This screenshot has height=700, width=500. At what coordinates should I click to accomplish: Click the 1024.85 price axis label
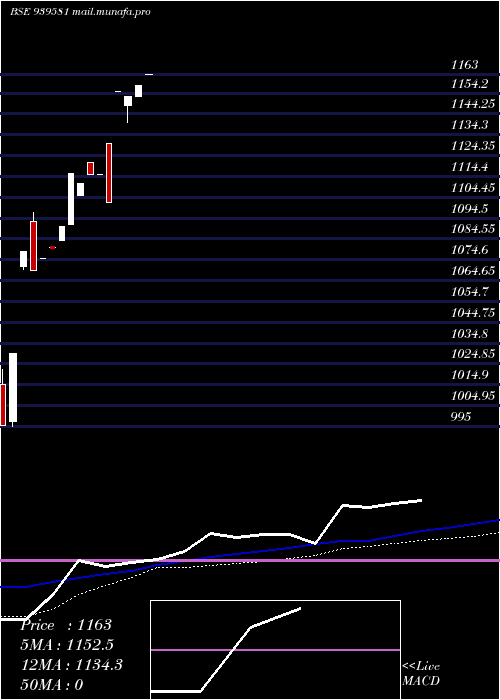tap(473, 354)
